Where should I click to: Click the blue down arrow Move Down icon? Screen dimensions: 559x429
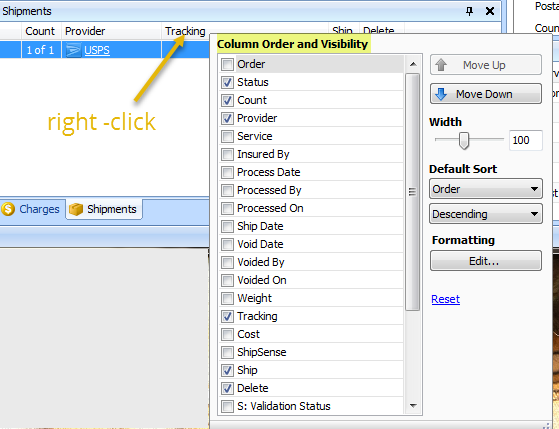(x=441, y=94)
